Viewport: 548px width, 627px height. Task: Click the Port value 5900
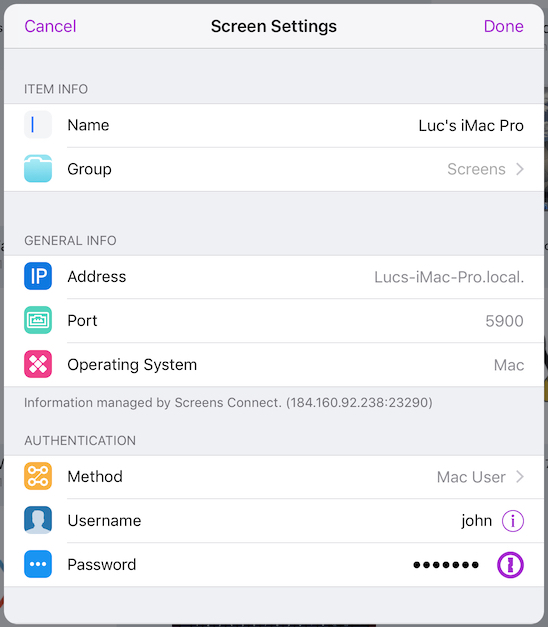click(x=504, y=321)
